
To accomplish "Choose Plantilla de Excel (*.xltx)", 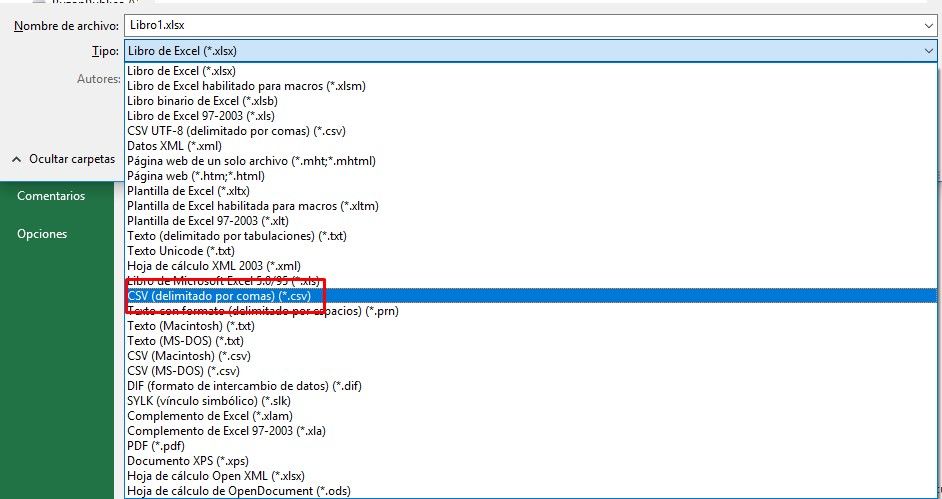I will (530, 191).
